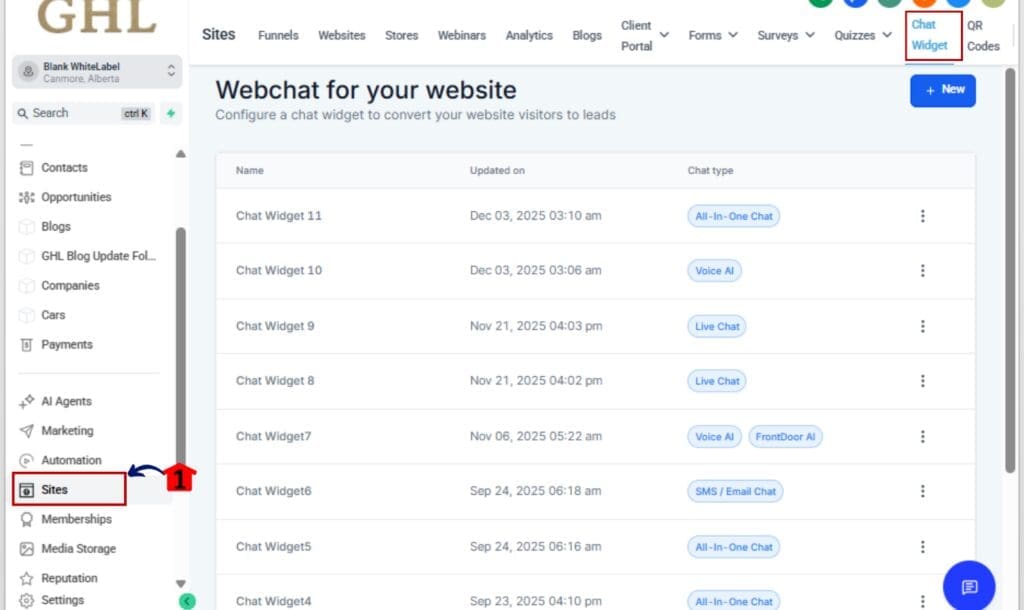Screen dimensions: 1024x610
Task: Click the New button to create a widget
Action: tap(941, 90)
